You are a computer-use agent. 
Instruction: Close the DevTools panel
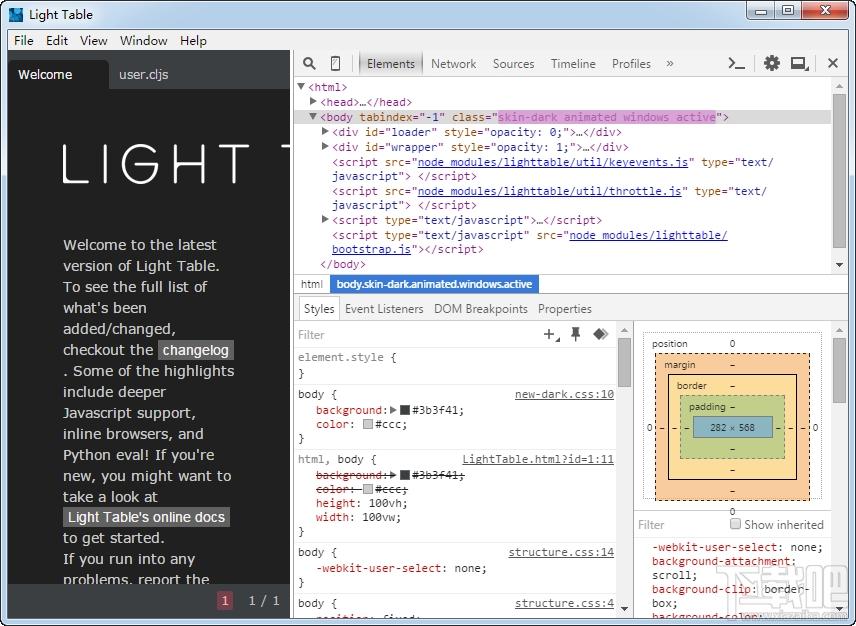(x=833, y=63)
